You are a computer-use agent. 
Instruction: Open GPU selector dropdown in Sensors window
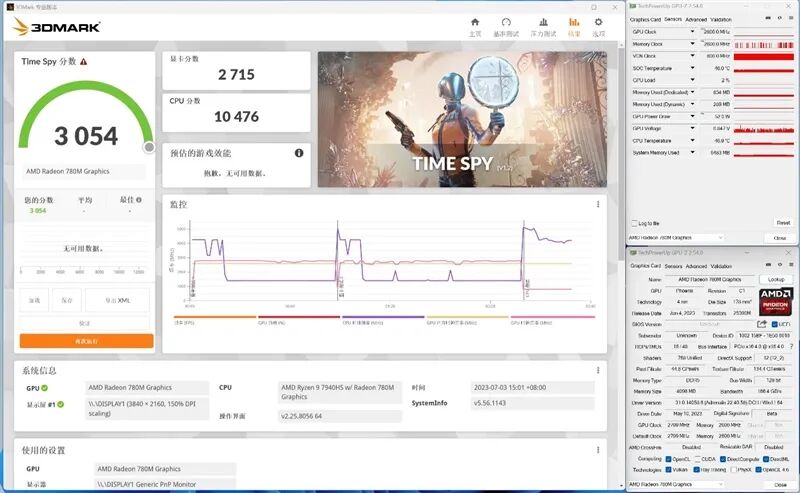point(676,238)
